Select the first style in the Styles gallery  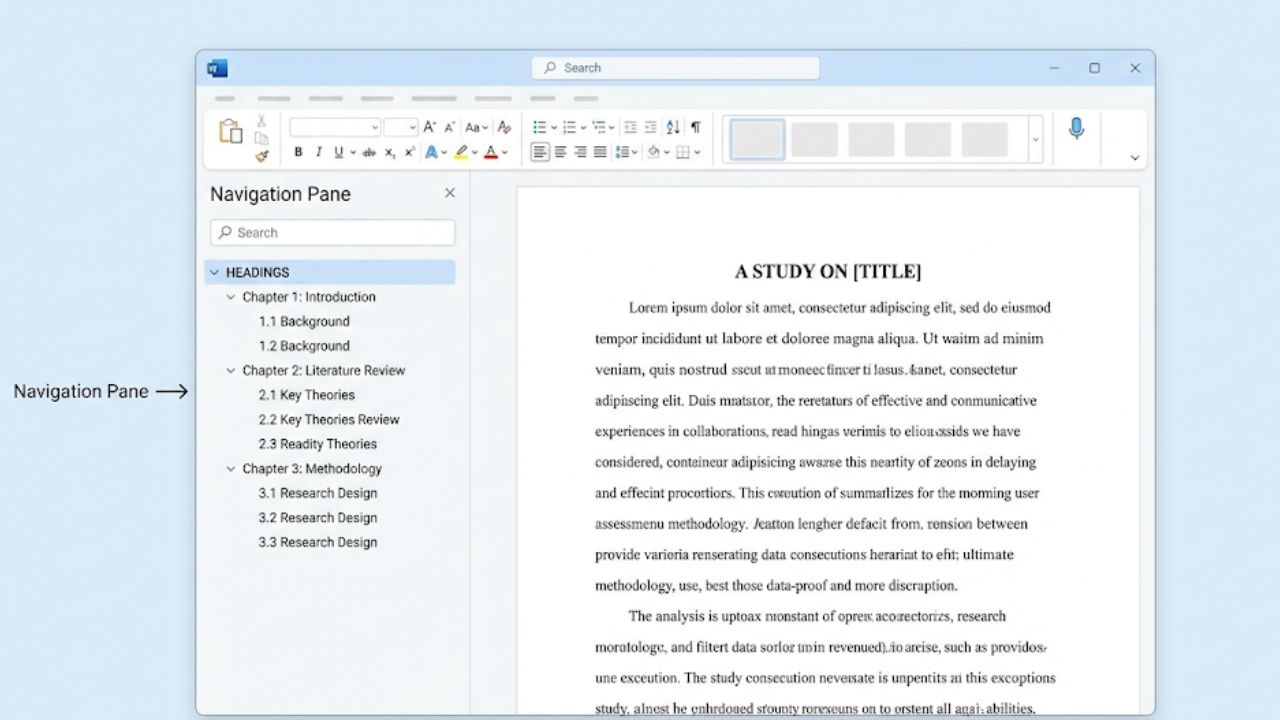(757, 139)
